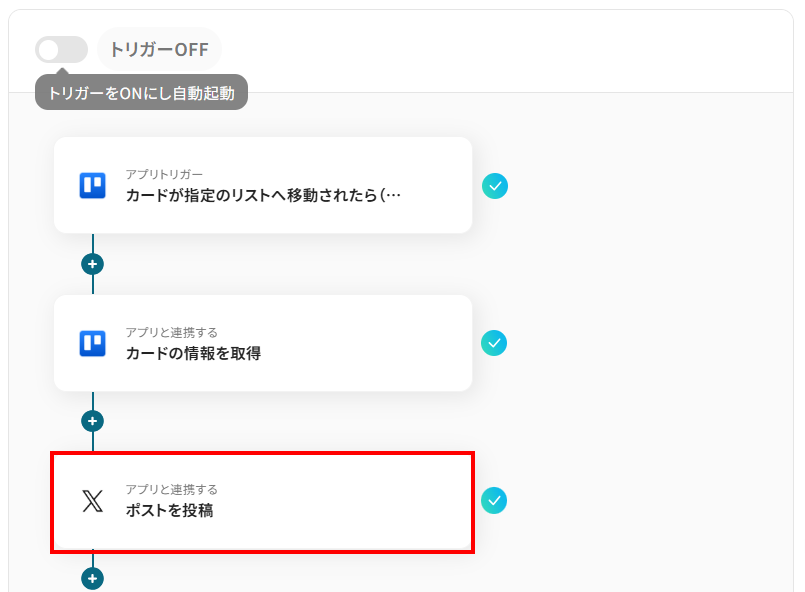Click アプリと連携する label above ポストを投稿
Screen dimensions: 805x592
coord(171,489)
